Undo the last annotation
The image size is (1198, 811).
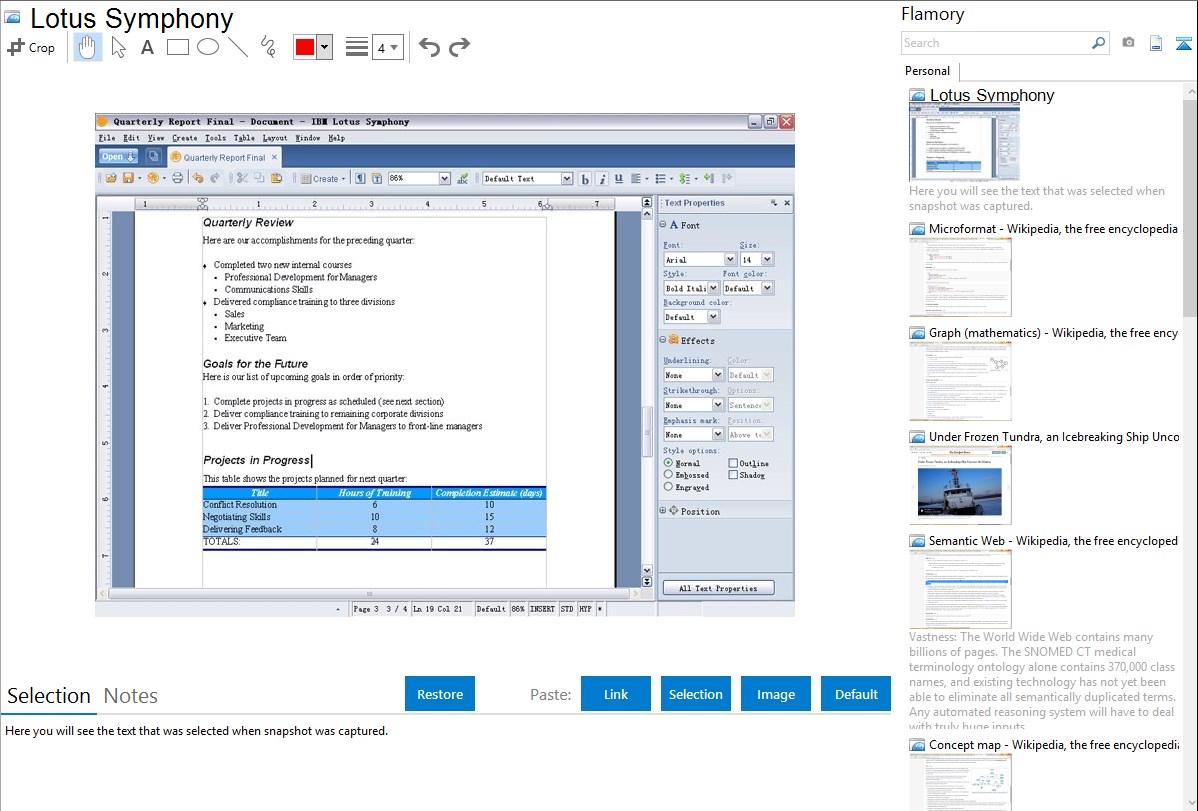pyautogui.click(x=429, y=47)
